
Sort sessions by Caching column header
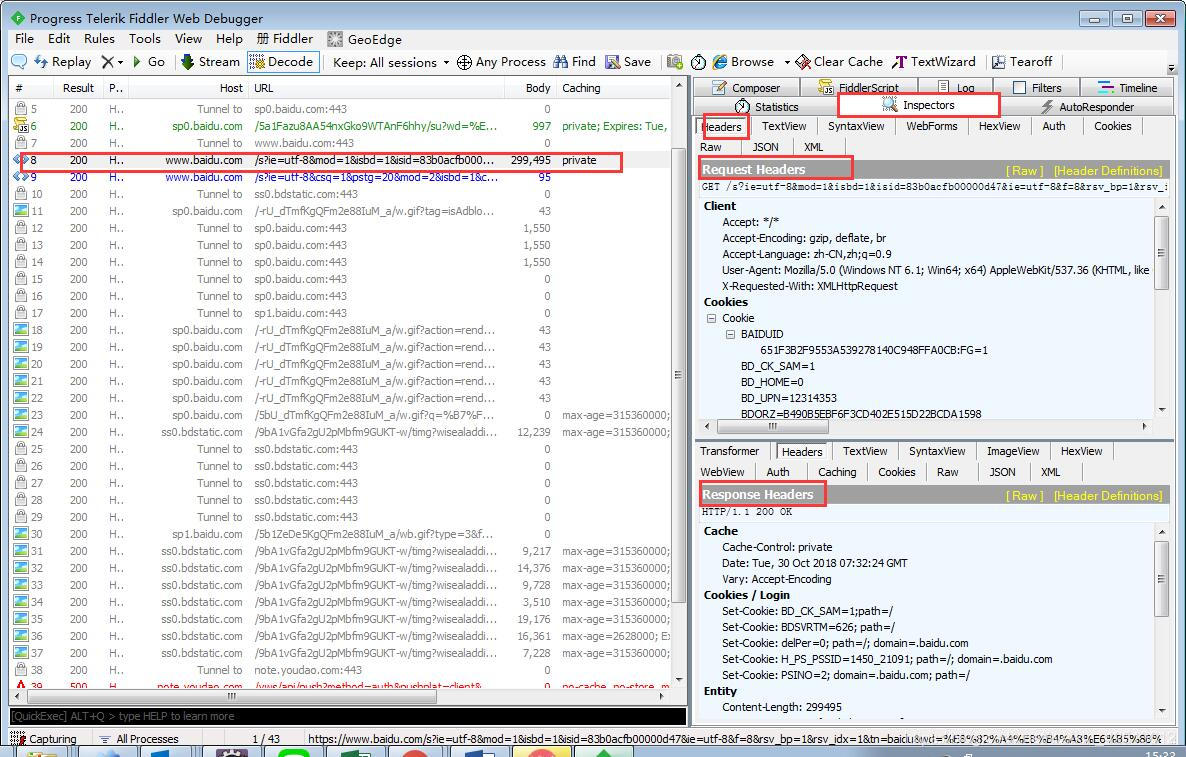pos(613,88)
